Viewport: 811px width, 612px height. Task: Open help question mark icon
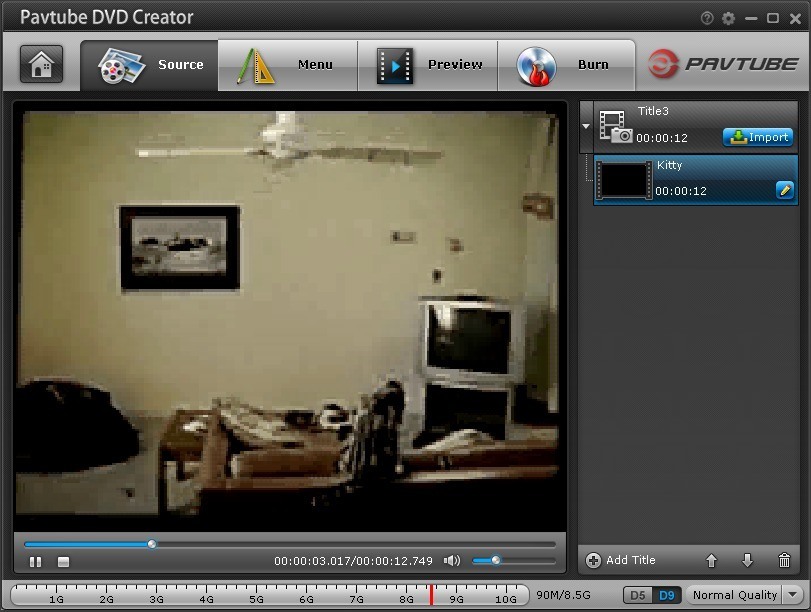coord(707,18)
